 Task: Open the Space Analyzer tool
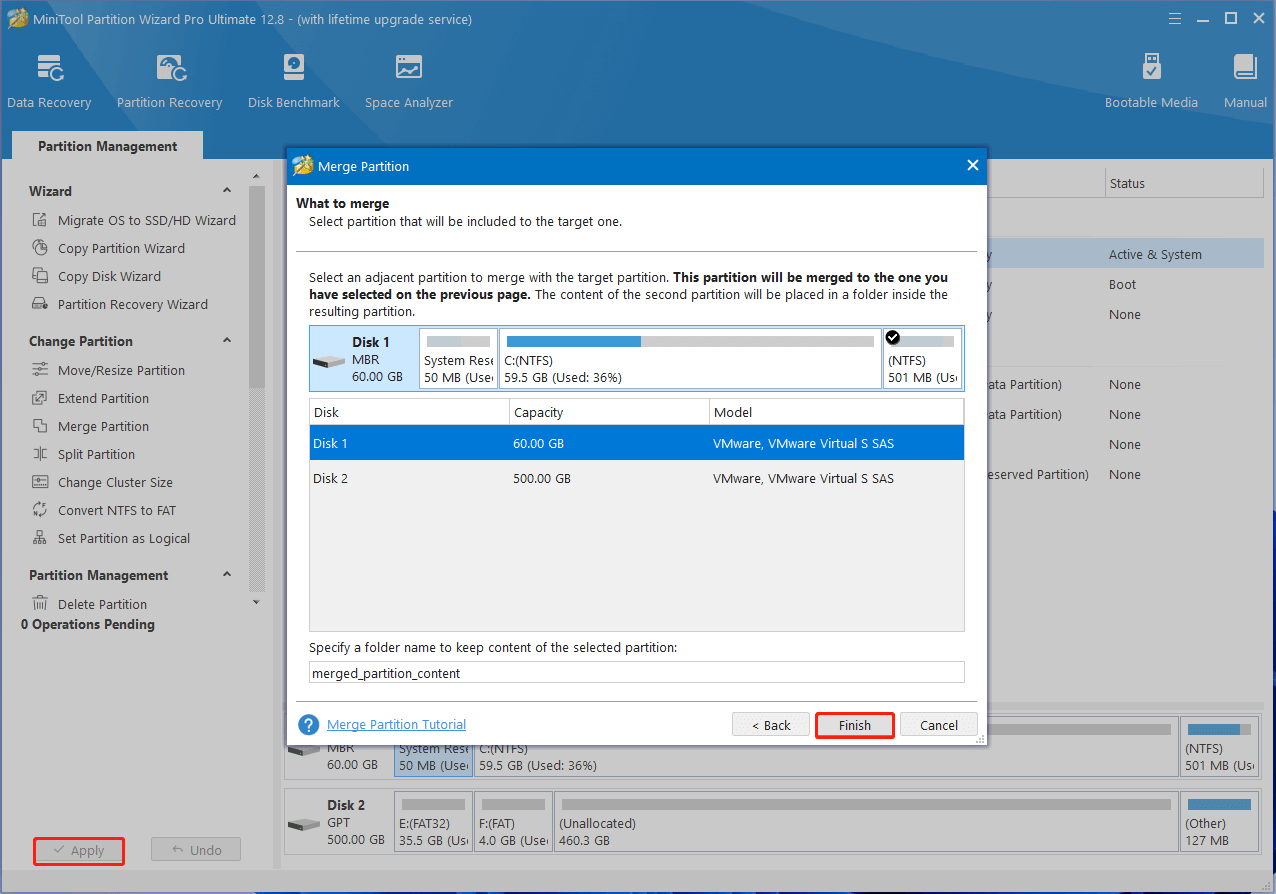pyautogui.click(x=408, y=81)
